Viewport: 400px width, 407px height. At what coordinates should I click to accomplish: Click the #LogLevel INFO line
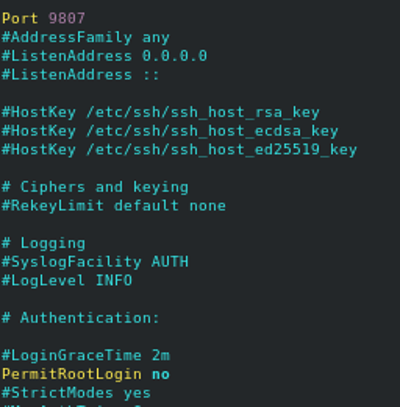point(67,281)
